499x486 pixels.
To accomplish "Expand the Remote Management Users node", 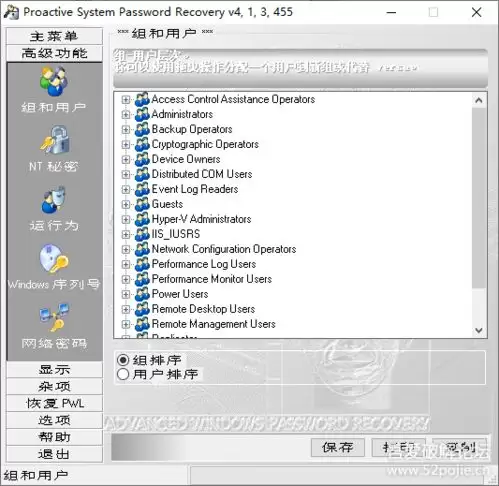I will tap(126, 324).
